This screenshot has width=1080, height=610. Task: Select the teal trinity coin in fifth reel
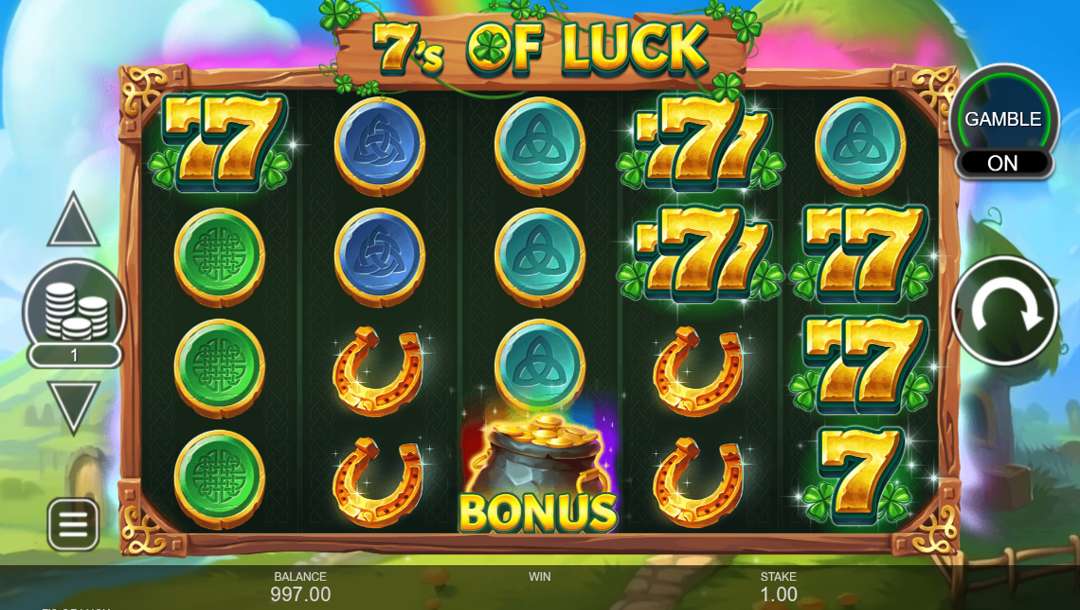(860, 146)
